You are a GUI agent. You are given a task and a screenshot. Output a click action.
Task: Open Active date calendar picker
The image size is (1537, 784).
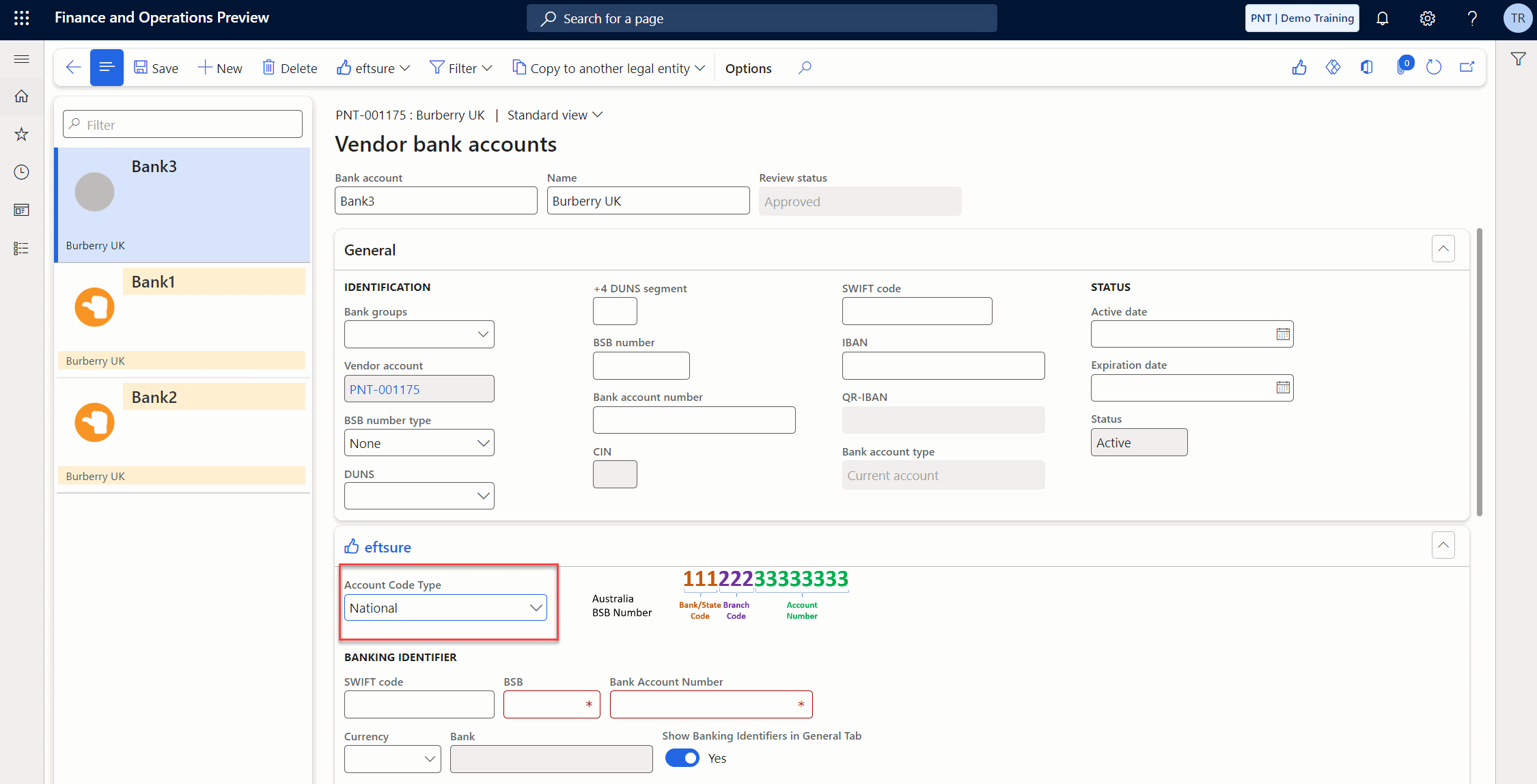pyautogui.click(x=1283, y=334)
